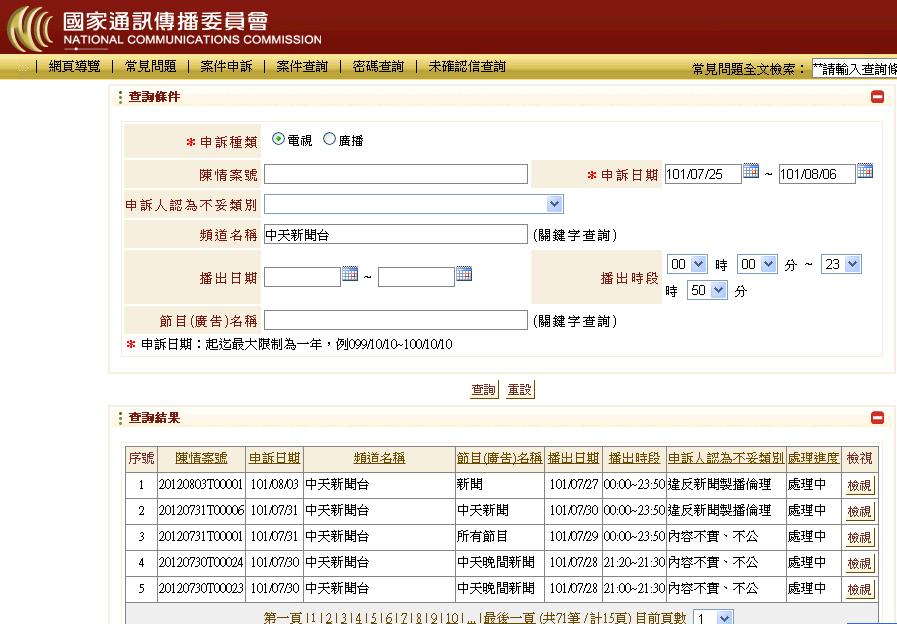Go to page 2 in pagination
This screenshot has height=624, width=897.
coord(329,618)
